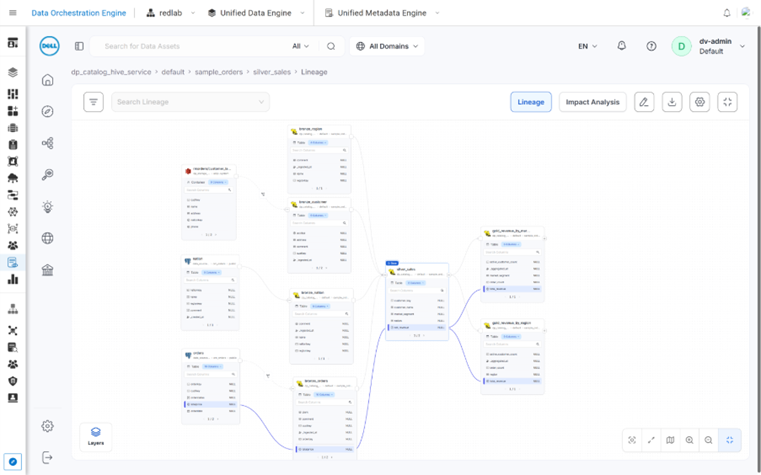Open the All Domains dropdown
The image size is (761, 475).
tap(387, 46)
